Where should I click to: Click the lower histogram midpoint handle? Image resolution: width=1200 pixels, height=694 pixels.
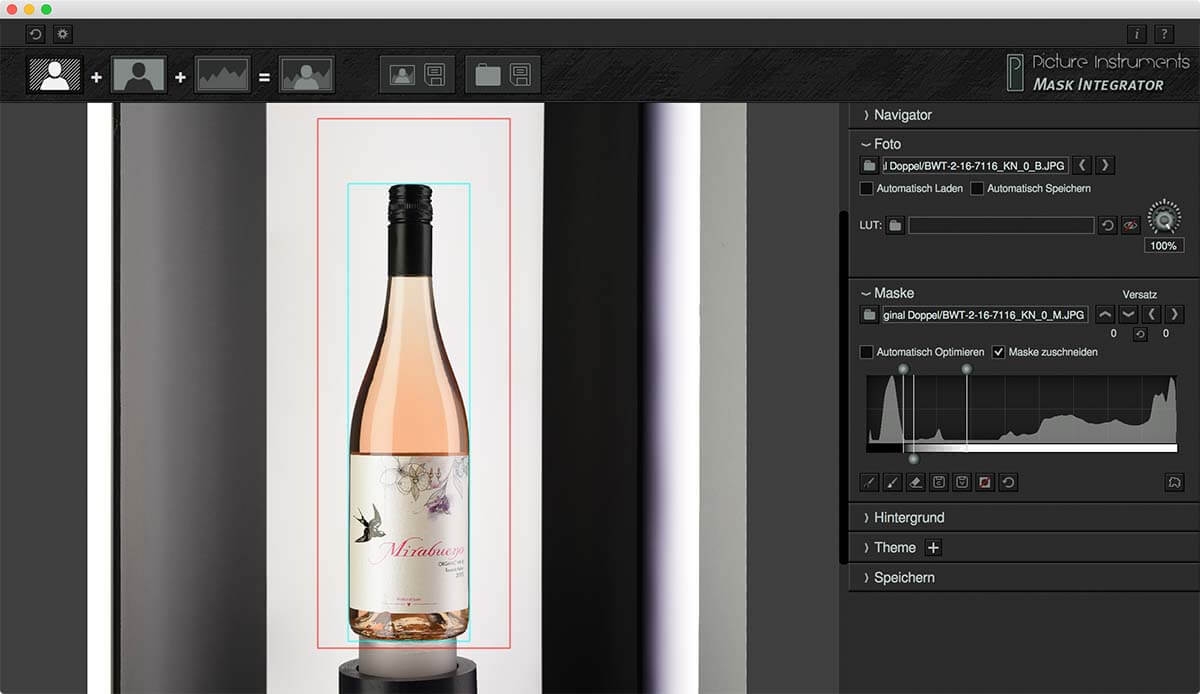click(913, 458)
